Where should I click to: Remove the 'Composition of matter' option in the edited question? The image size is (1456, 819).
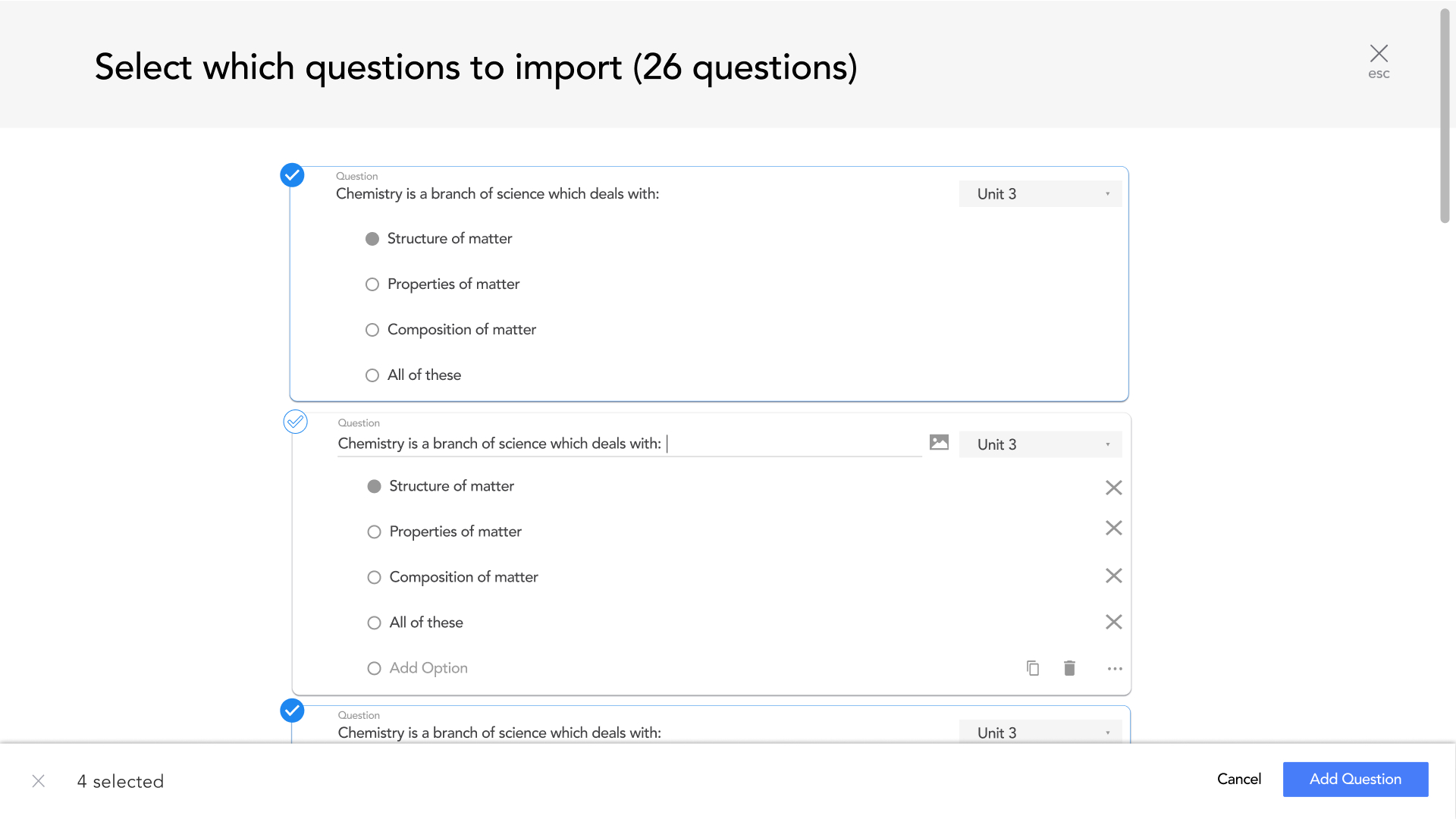coord(1113,576)
